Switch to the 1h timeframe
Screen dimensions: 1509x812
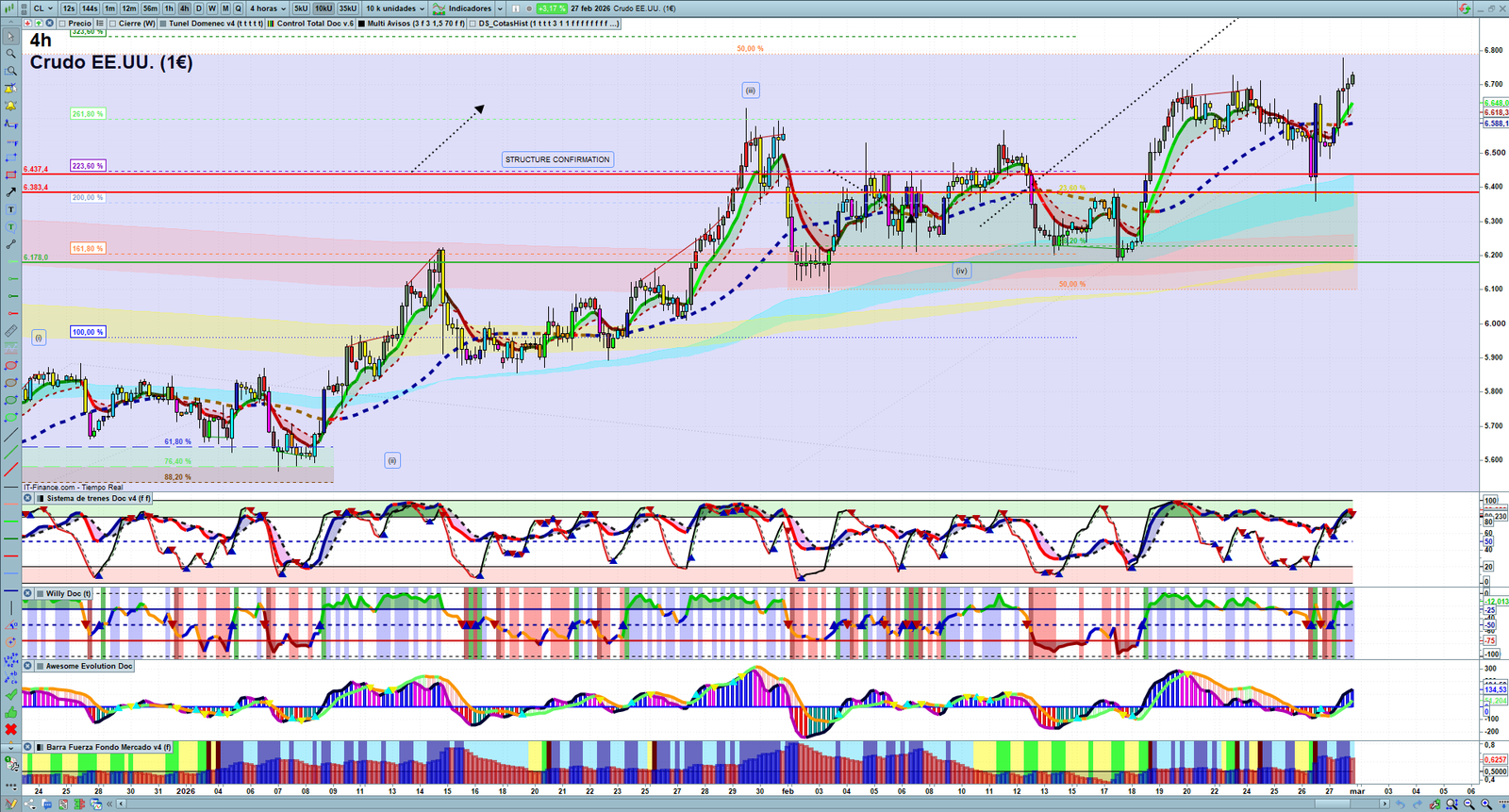tap(170, 8)
